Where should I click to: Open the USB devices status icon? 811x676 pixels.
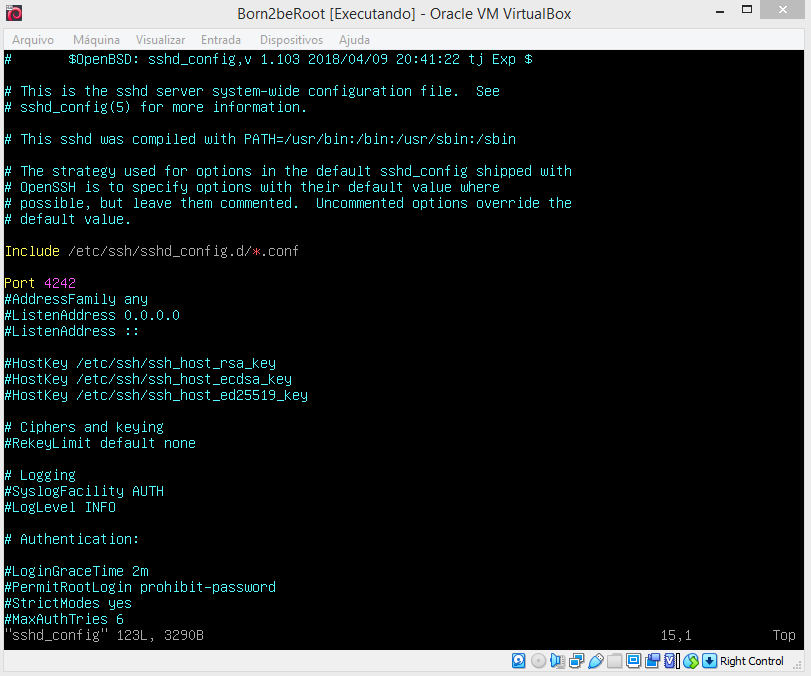[x=595, y=661]
